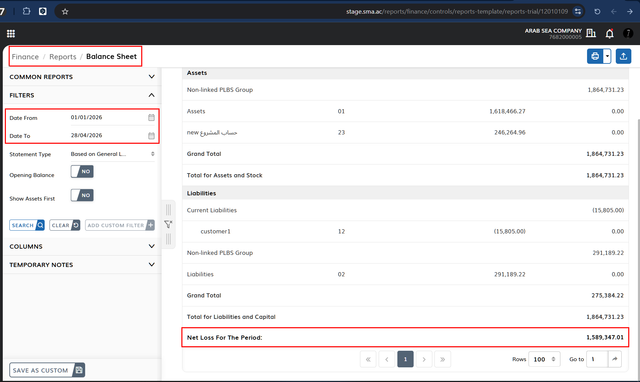Reload the browser page
Viewport: 640px width, 382px height.
597,11
